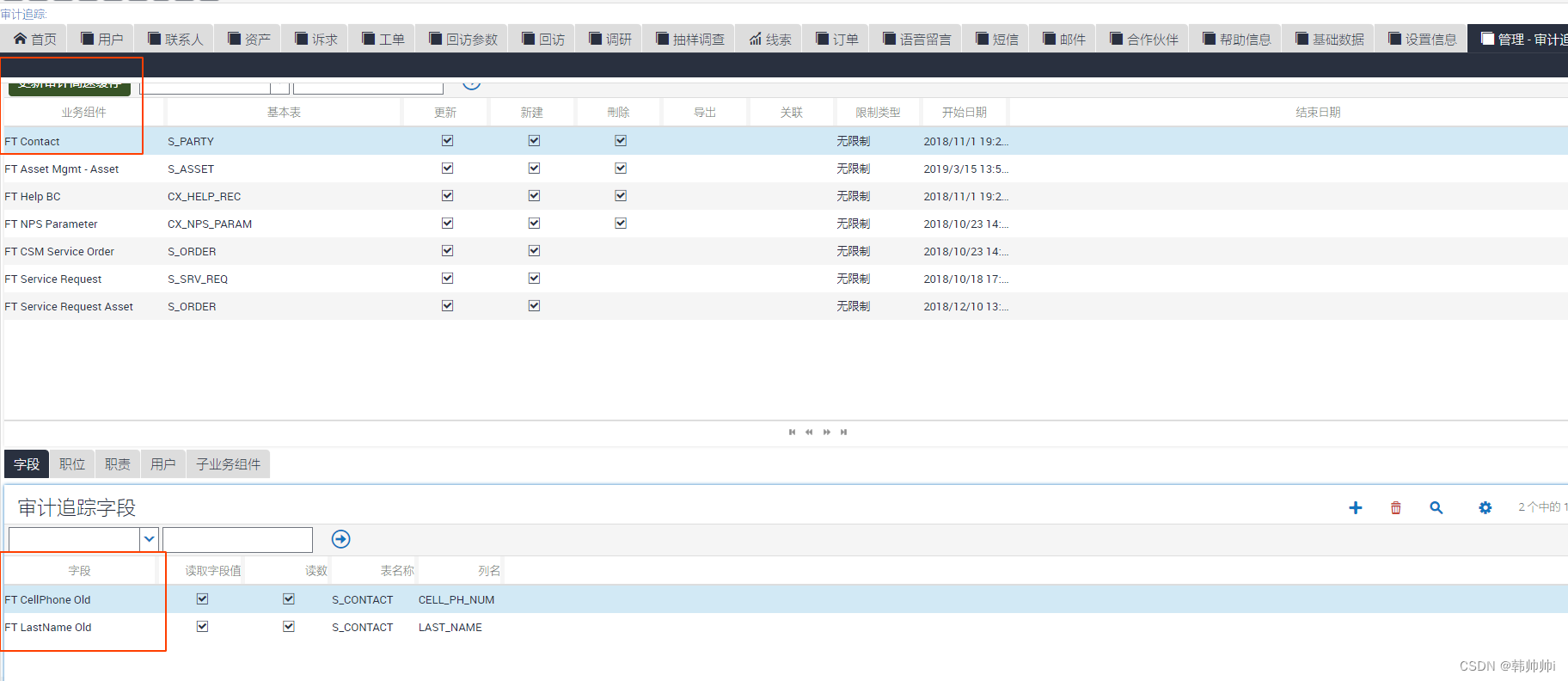Add a new audit trail field record
The image size is (1568, 681).
point(1356,507)
